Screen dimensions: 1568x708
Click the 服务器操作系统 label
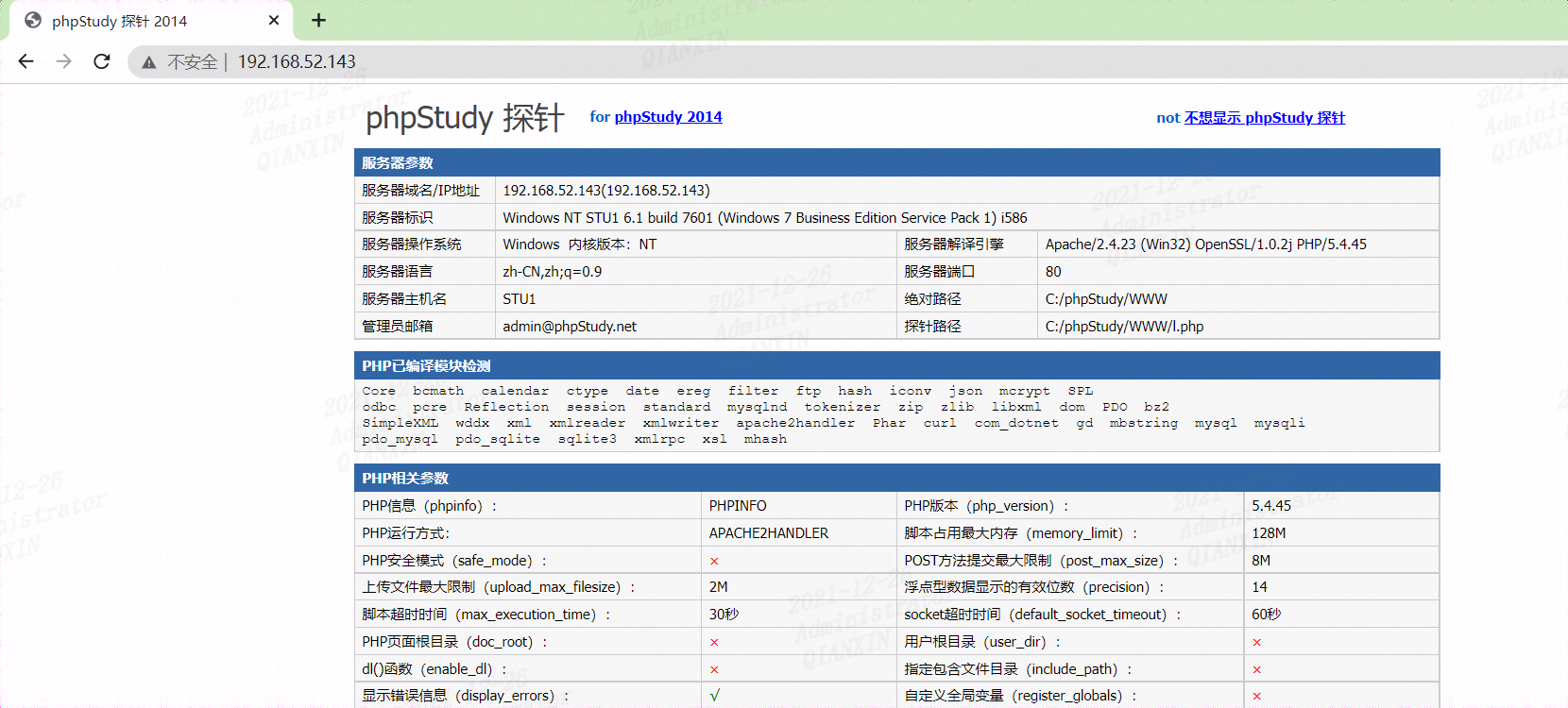(x=411, y=244)
